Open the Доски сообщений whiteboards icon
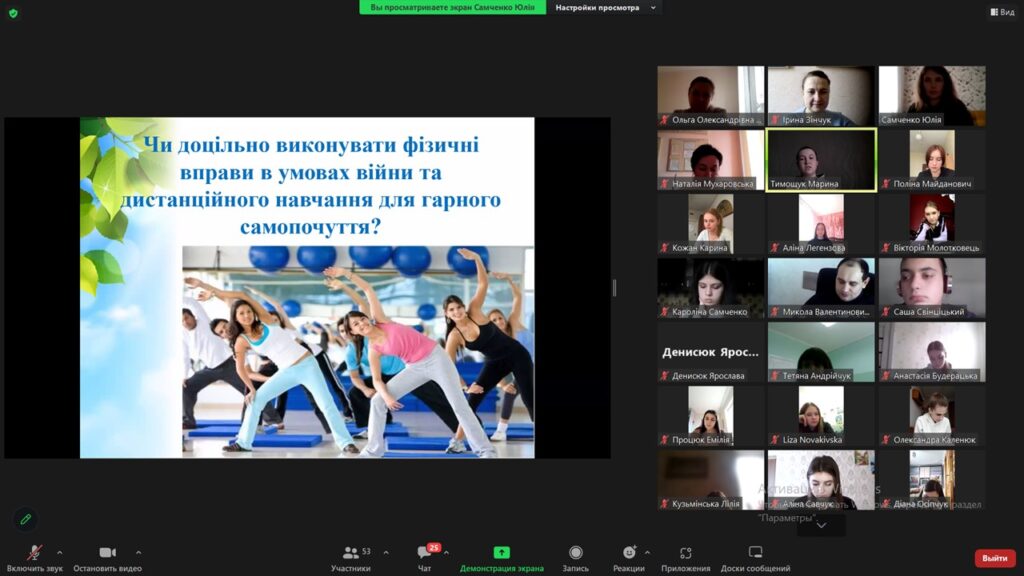This screenshot has width=1024, height=576. coord(755,553)
